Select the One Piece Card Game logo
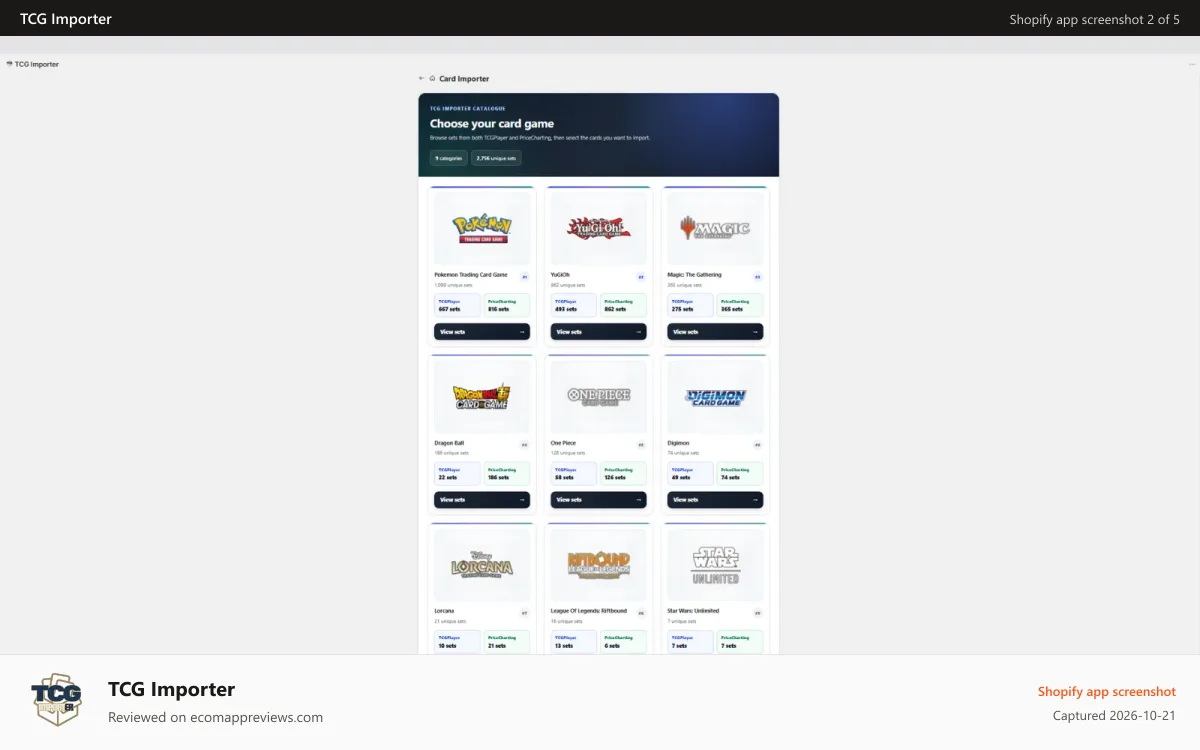The image size is (1200, 750). click(598, 396)
